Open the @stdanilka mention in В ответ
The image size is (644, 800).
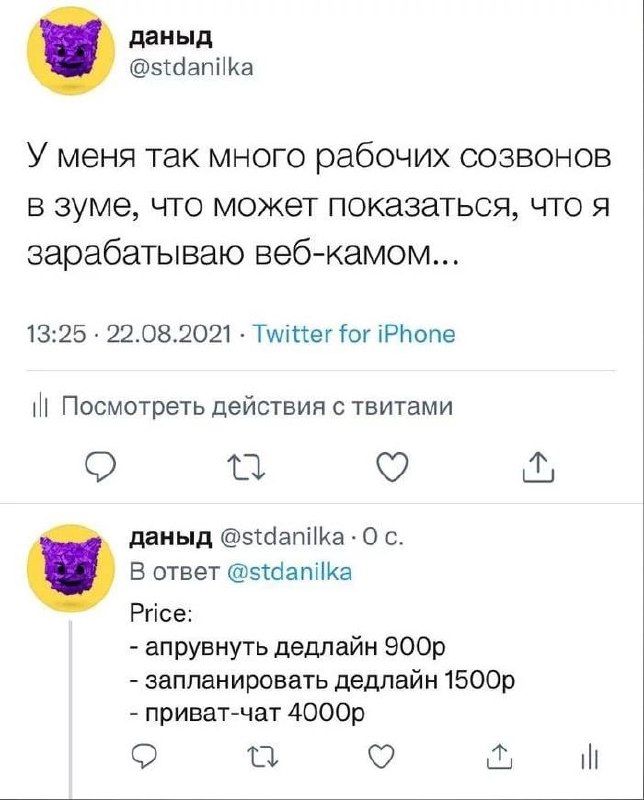pos(289,571)
